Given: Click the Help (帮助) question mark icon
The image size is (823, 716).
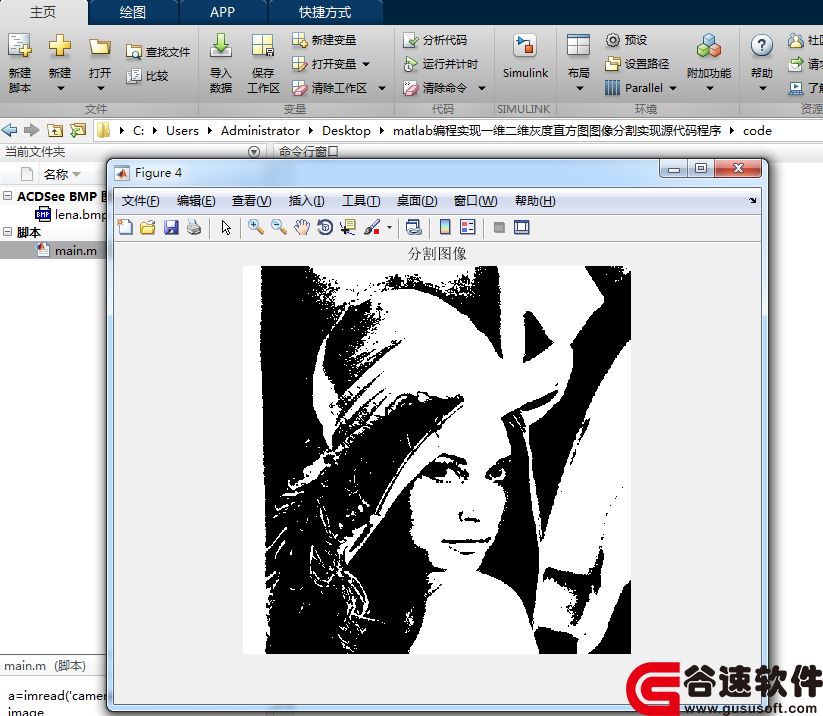Looking at the screenshot, I should click(x=762, y=46).
